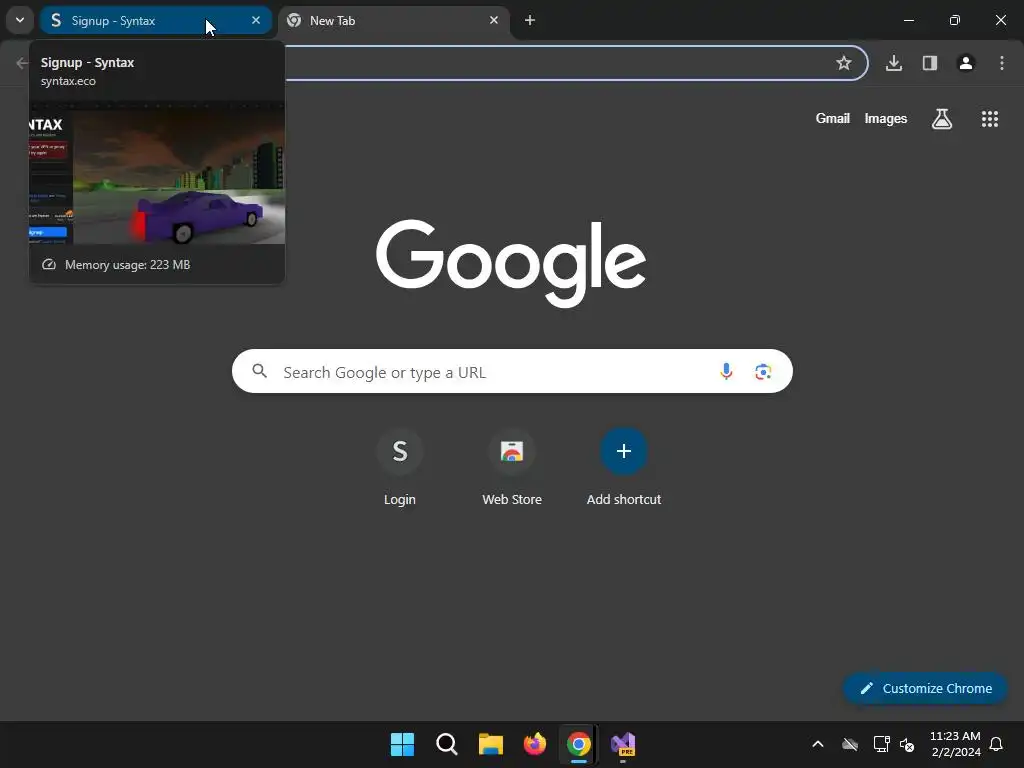Image resolution: width=1024 pixels, height=768 pixels.
Task: Open the Gmail link
Action: coord(833,118)
